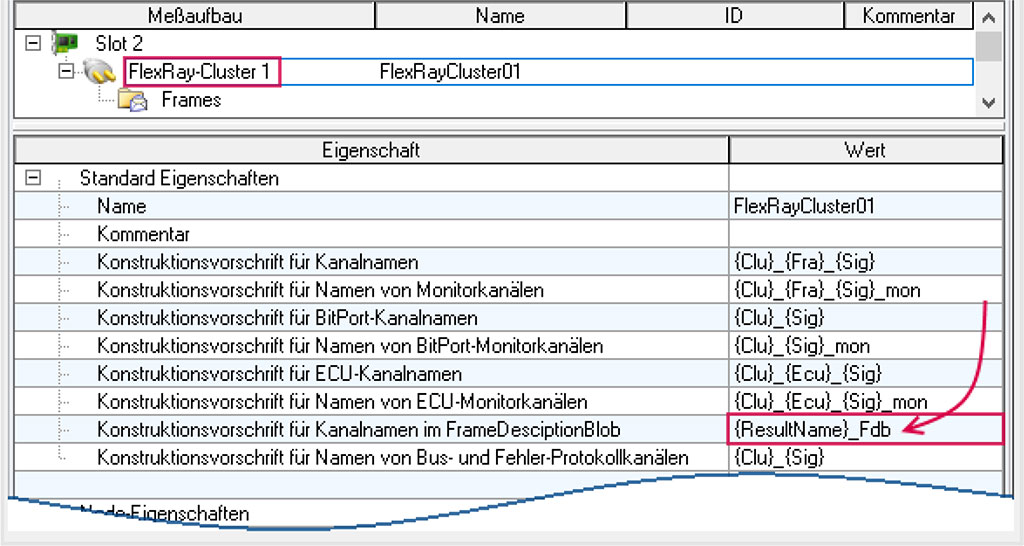
Task: Collapse the Standard Eigenschaften section
Action: tap(33, 179)
